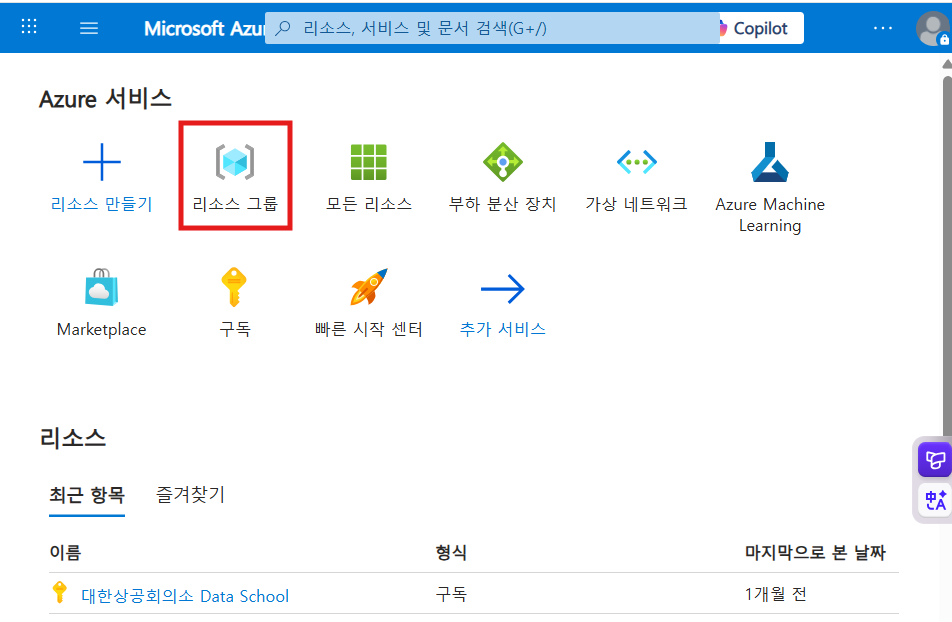Focus the resource and service search box
Viewport: 952px width, 622px height.
(492, 29)
